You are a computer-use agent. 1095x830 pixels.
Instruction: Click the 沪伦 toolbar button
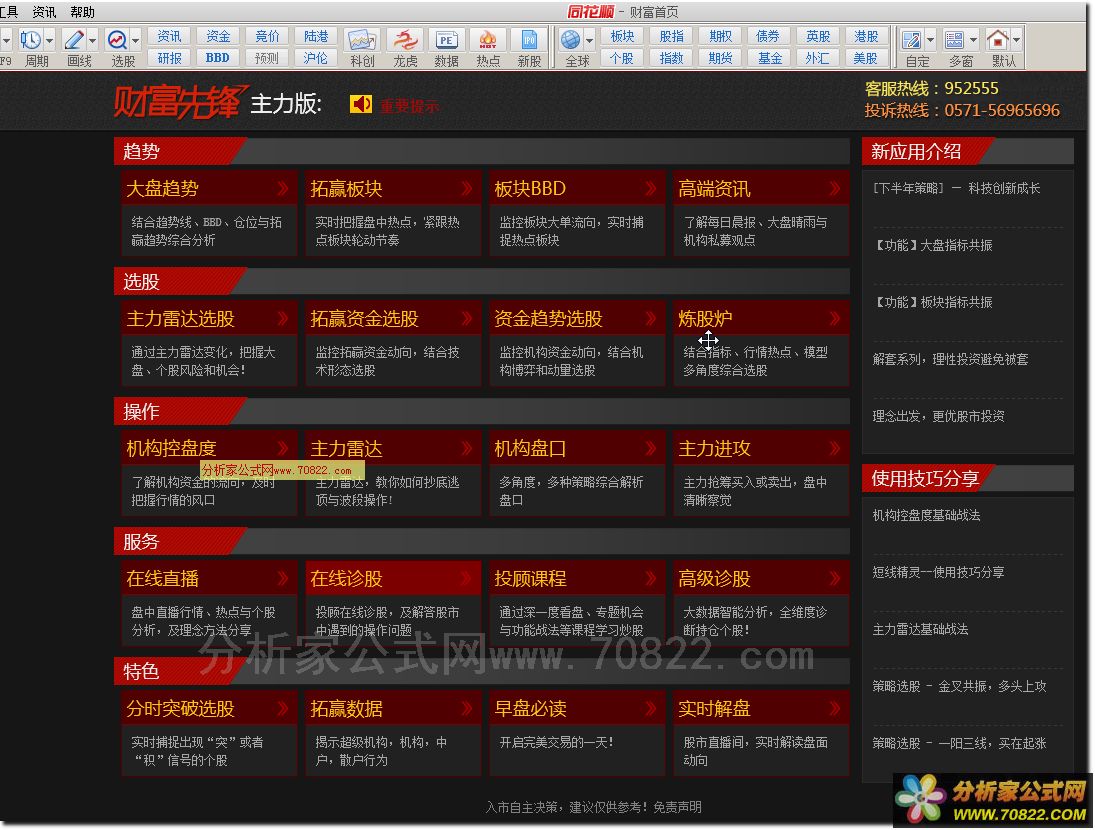[x=316, y=58]
